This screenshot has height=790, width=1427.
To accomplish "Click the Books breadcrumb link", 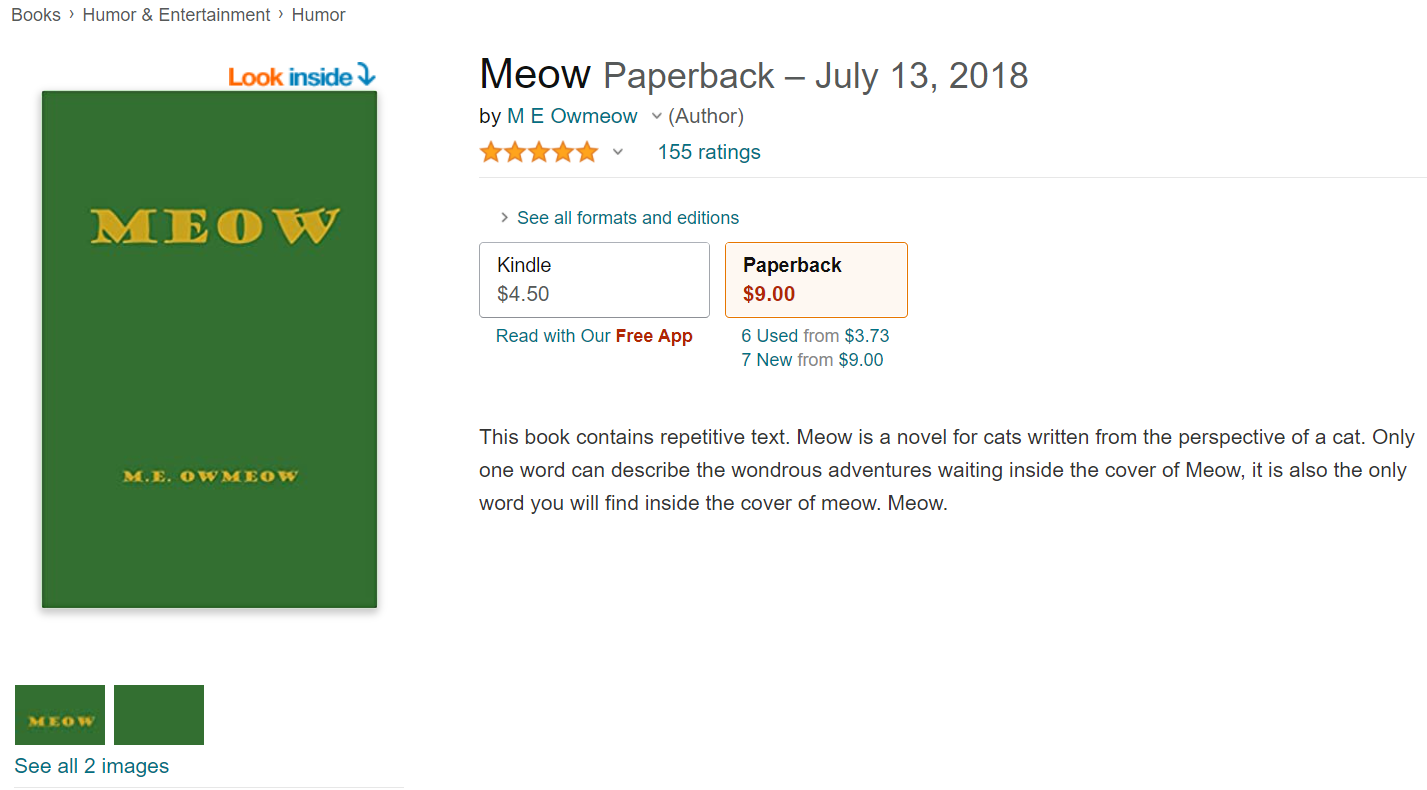I will [x=35, y=14].
